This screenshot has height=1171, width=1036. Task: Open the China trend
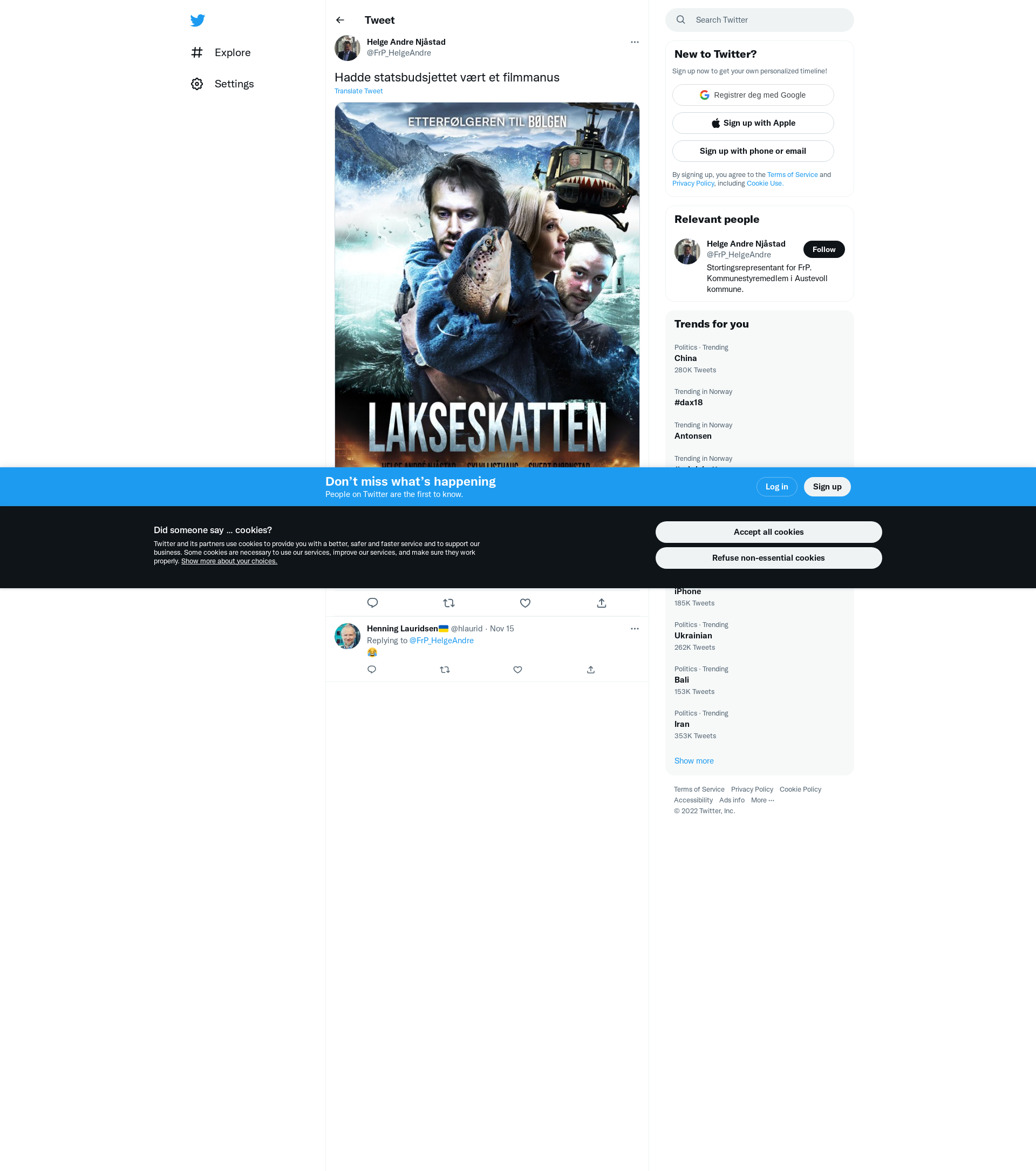coord(759,359)
